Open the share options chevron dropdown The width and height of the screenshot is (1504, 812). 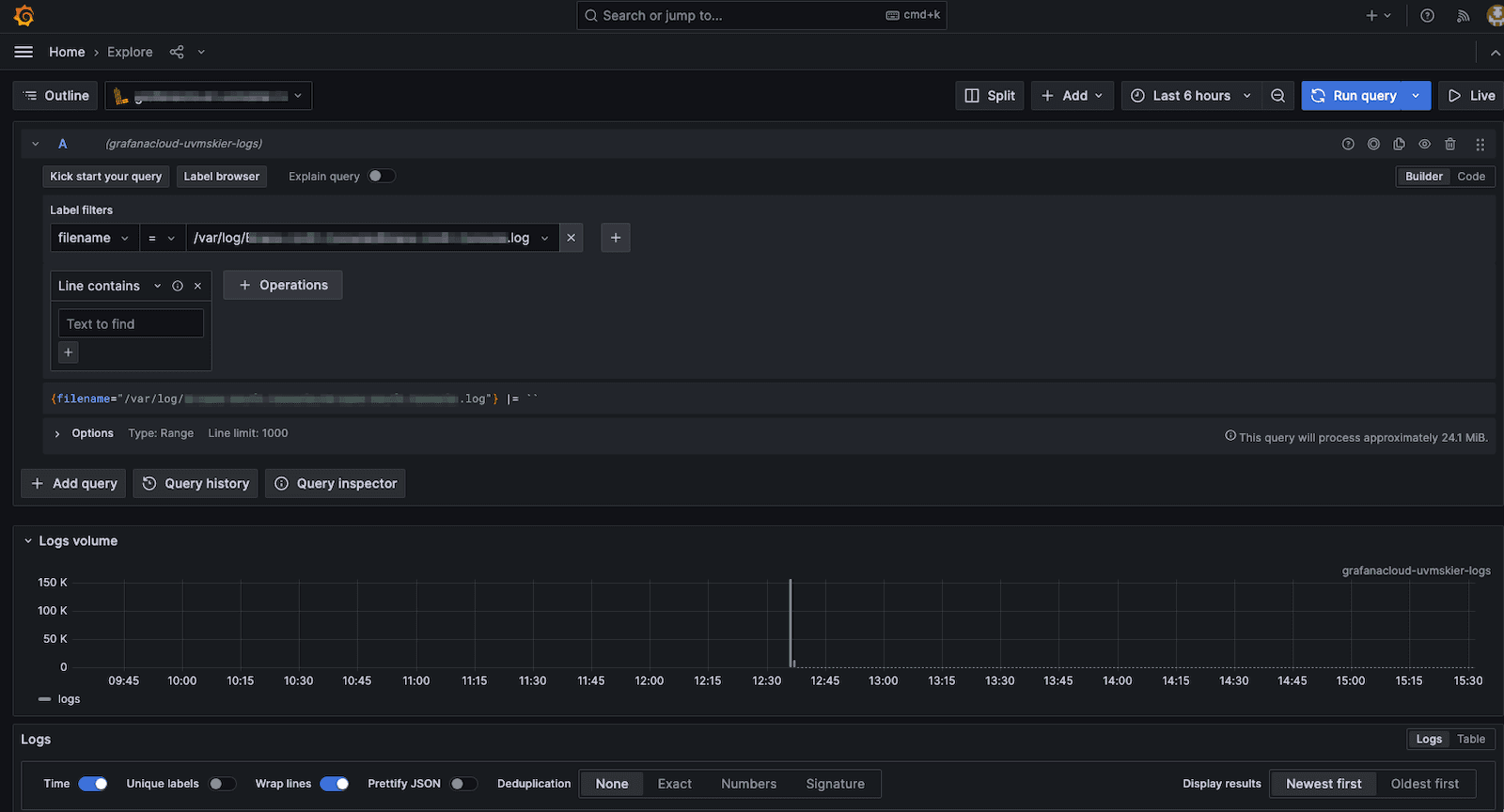pyautogui.click(x=201, y=52)
